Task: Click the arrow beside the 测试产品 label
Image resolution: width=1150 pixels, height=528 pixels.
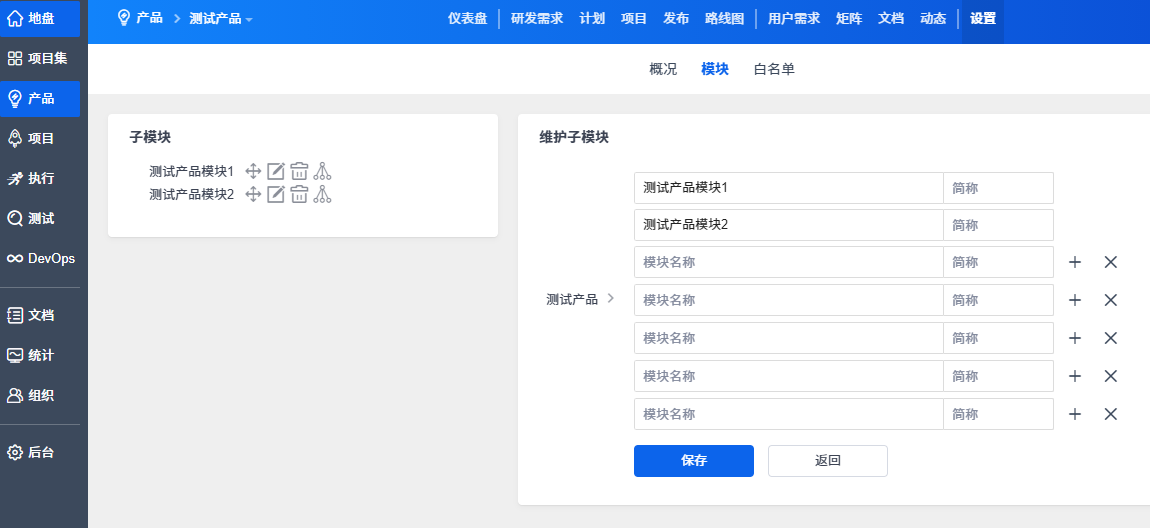Action: (x=611, y=298)
